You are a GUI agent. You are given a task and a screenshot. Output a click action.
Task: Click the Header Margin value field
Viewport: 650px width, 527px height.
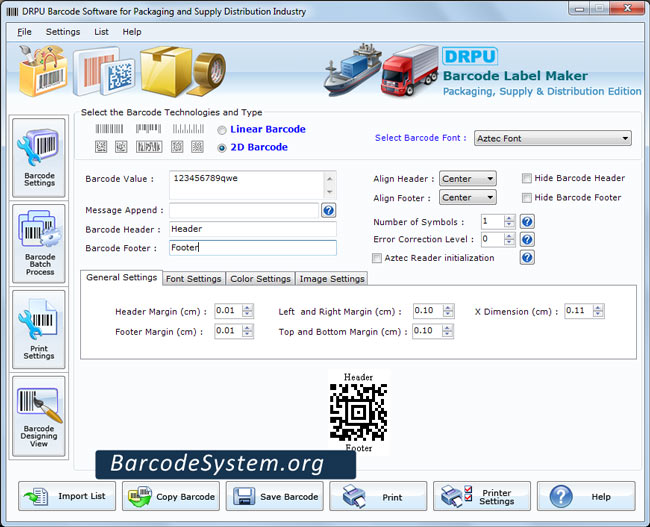(228, 311)
